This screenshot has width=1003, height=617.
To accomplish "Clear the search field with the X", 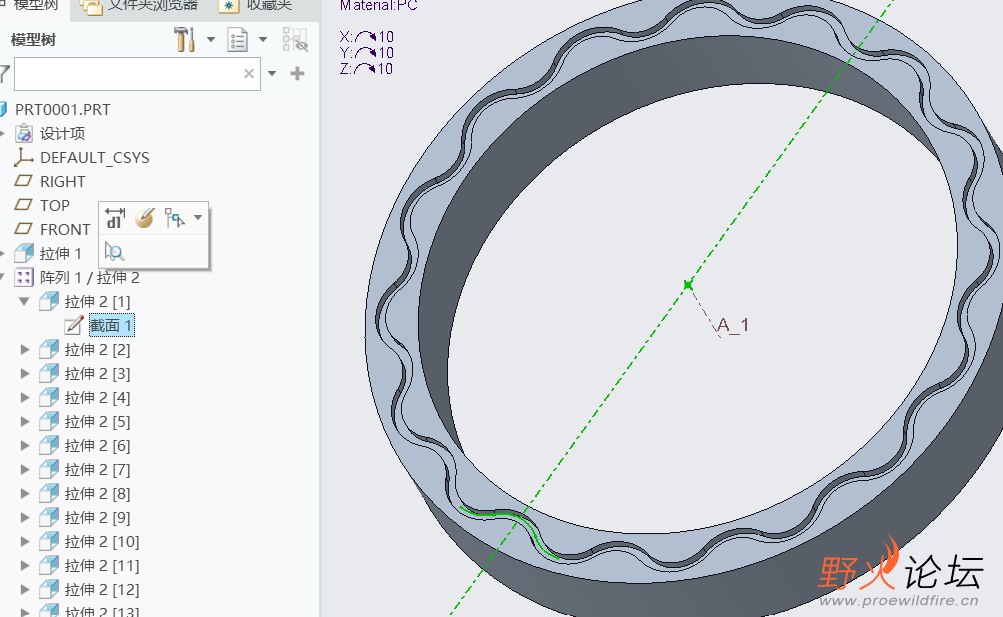I will click(249, 74).
